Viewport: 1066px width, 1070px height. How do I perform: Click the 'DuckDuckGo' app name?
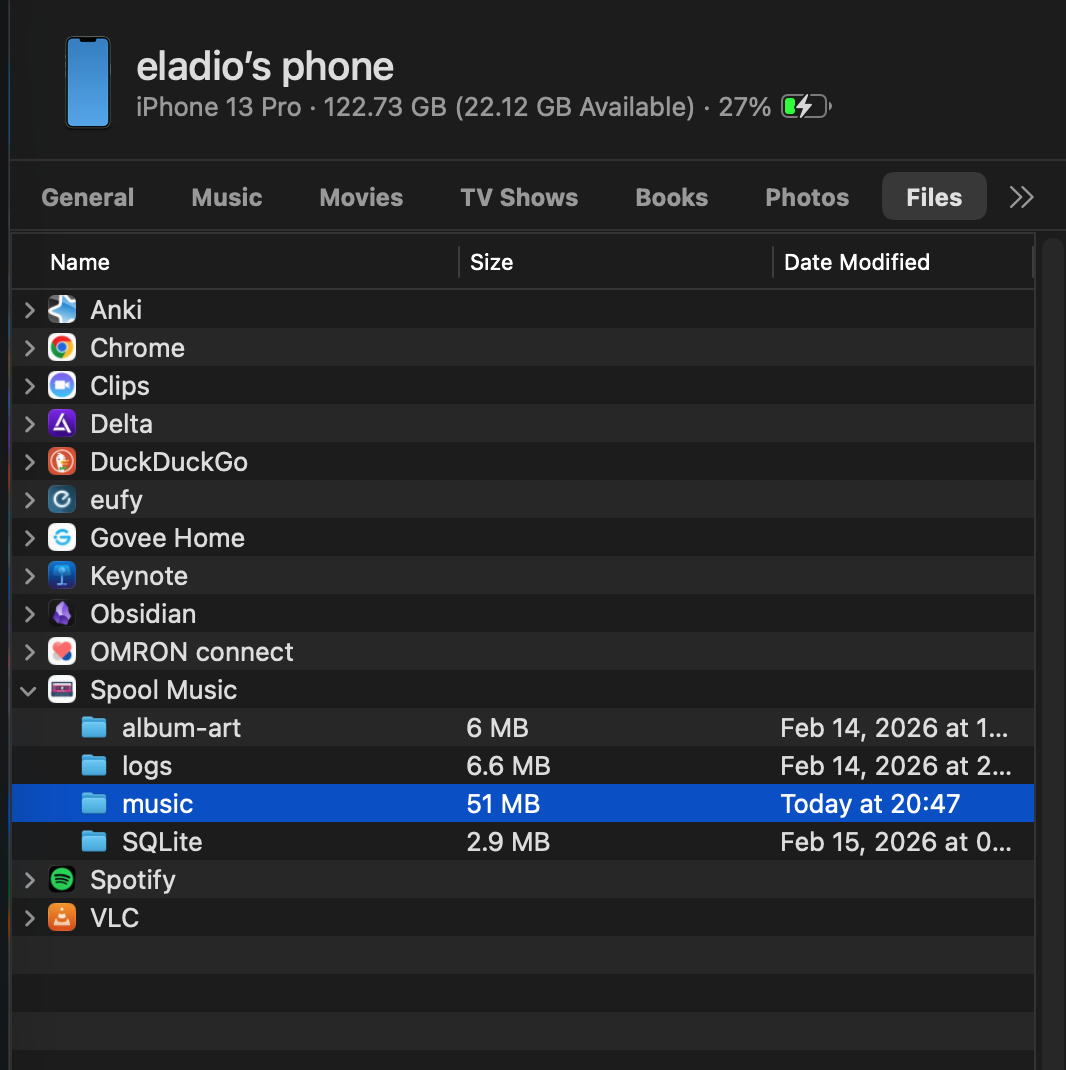(x=169, y=462)
